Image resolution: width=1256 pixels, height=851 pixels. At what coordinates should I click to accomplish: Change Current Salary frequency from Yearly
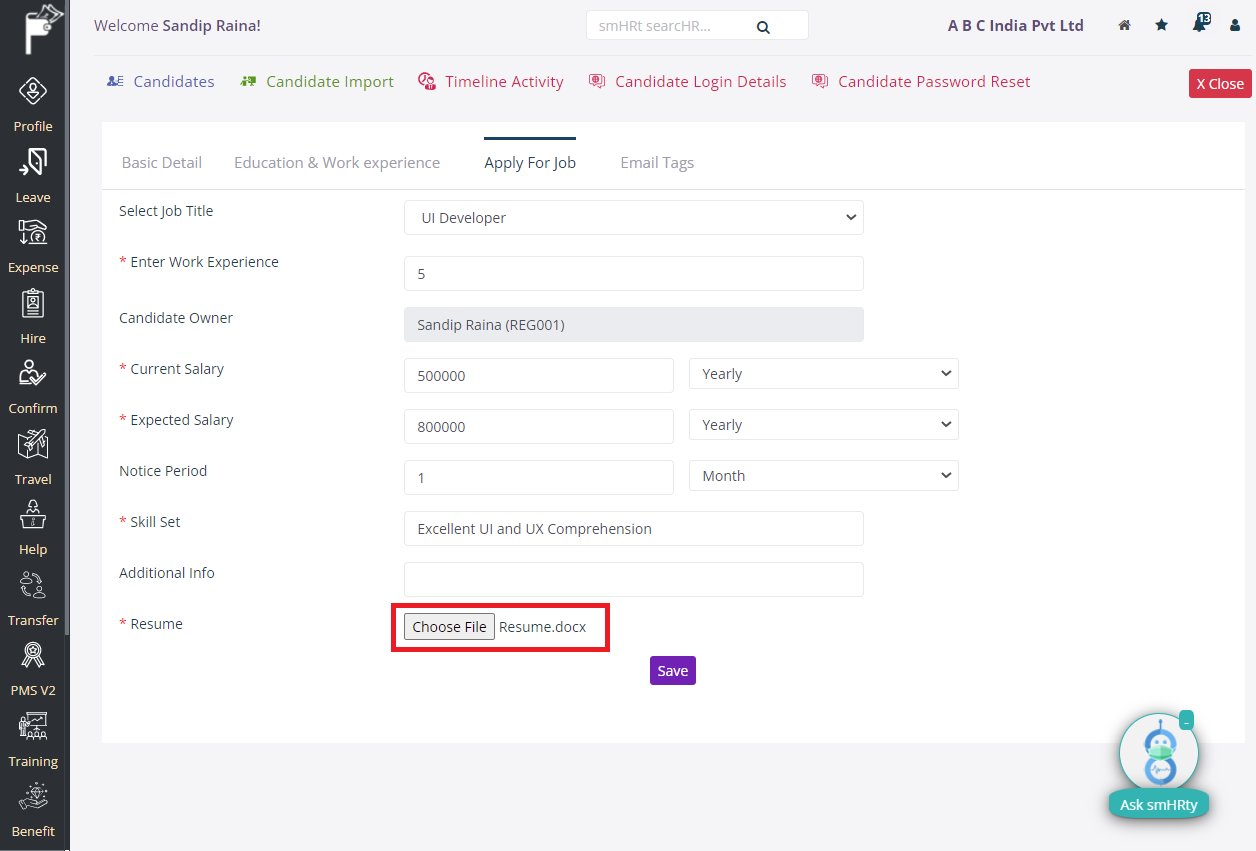click(822, 373)
